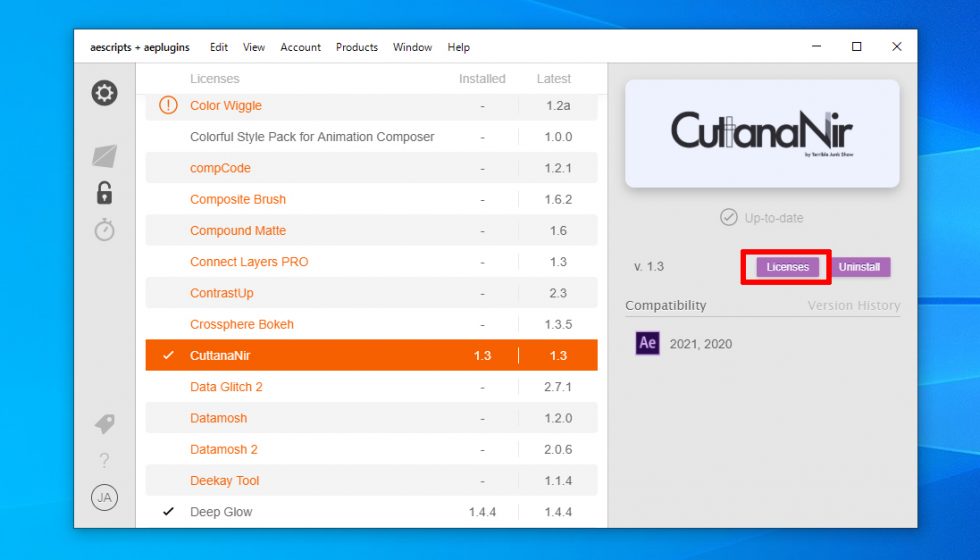
Task: Select Deekay Tool in the list
Action: tap(371, 481)
